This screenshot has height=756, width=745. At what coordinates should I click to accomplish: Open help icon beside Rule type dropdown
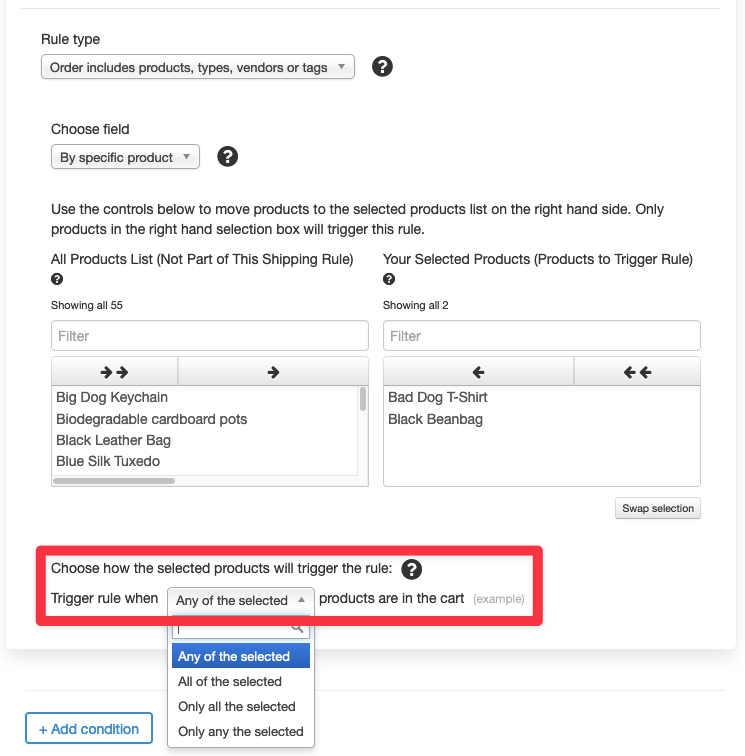click(382, 67)
